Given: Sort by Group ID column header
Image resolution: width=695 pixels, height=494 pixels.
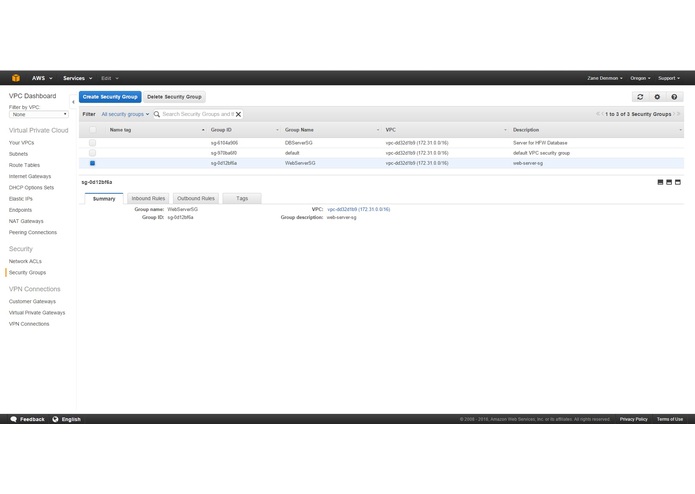Looking at the screenshot, I should pos(245,130).
